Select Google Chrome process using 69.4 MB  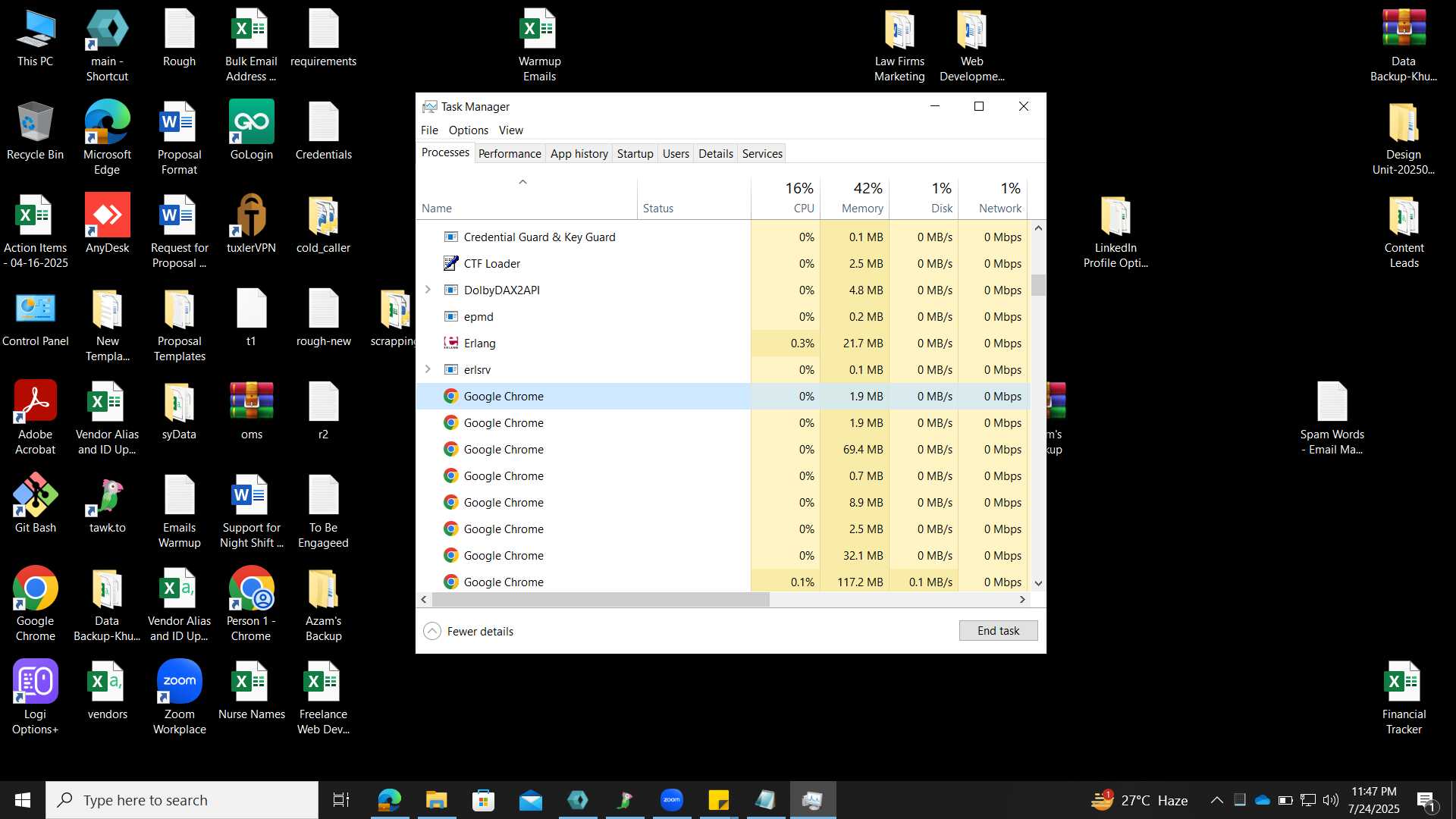click(722, 449)
